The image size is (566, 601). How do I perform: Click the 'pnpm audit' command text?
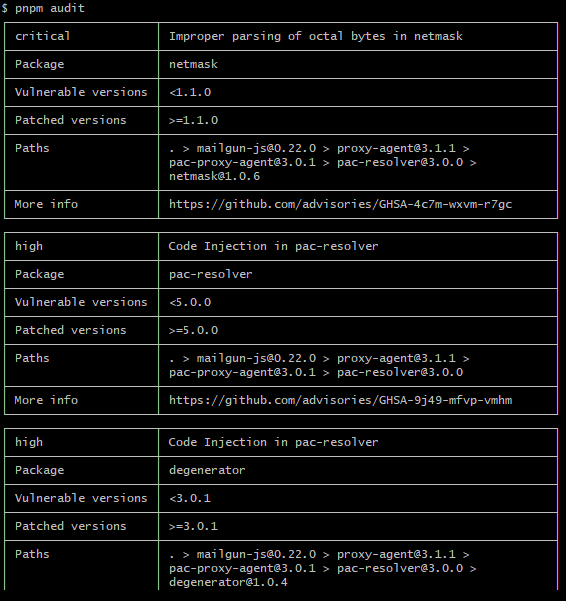click(49, 8)
